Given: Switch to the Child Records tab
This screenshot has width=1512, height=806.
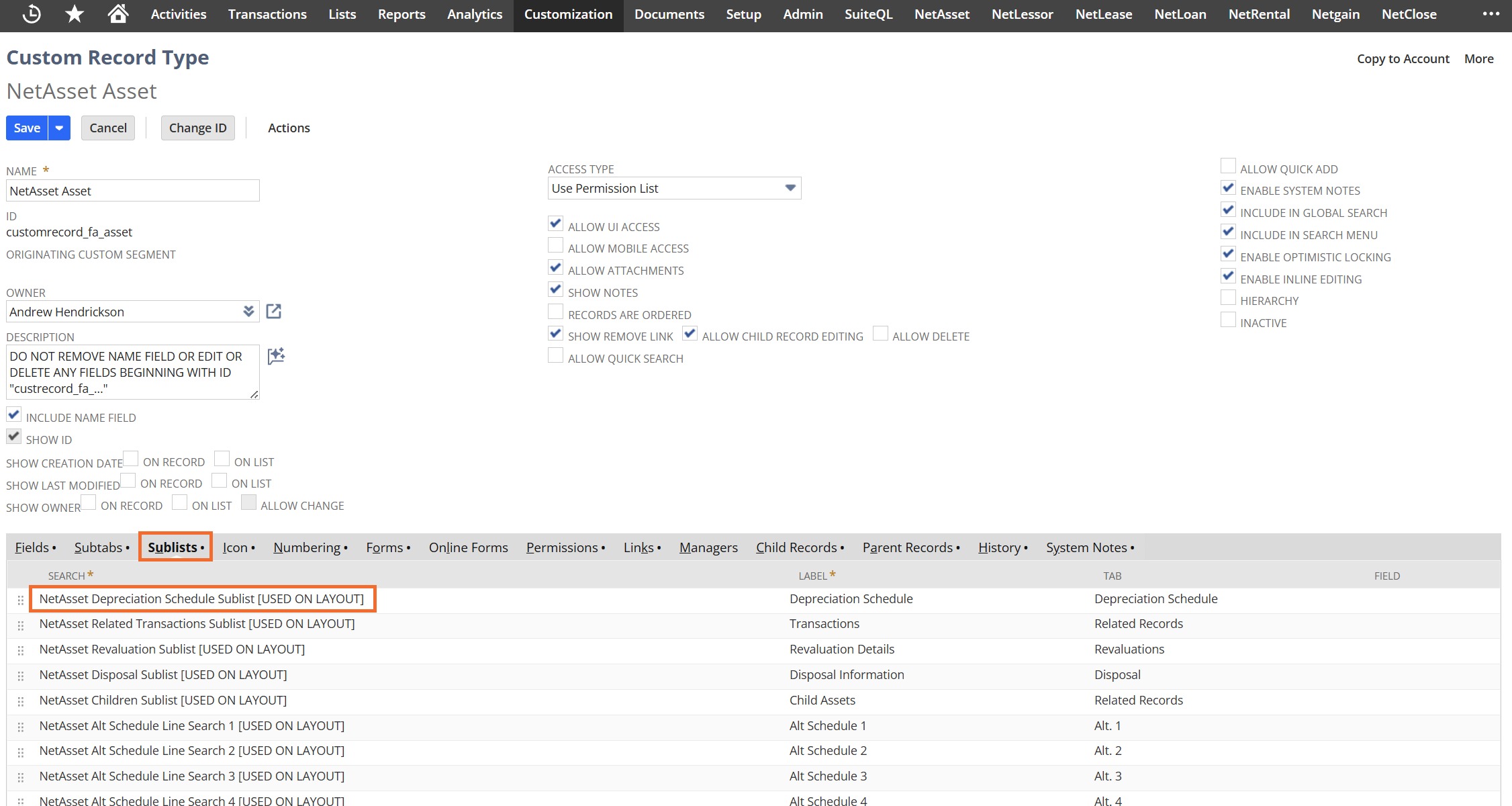Looking at the screenshot, I should [x=800, y=547].
